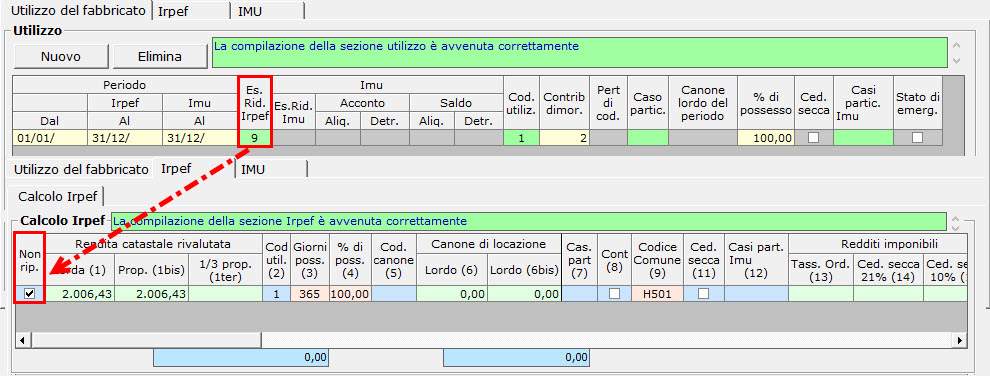Viewport: 990px width, 376px height.
Task: Click the Es.Rid. Imu empty cell
Action: point(294,138)
